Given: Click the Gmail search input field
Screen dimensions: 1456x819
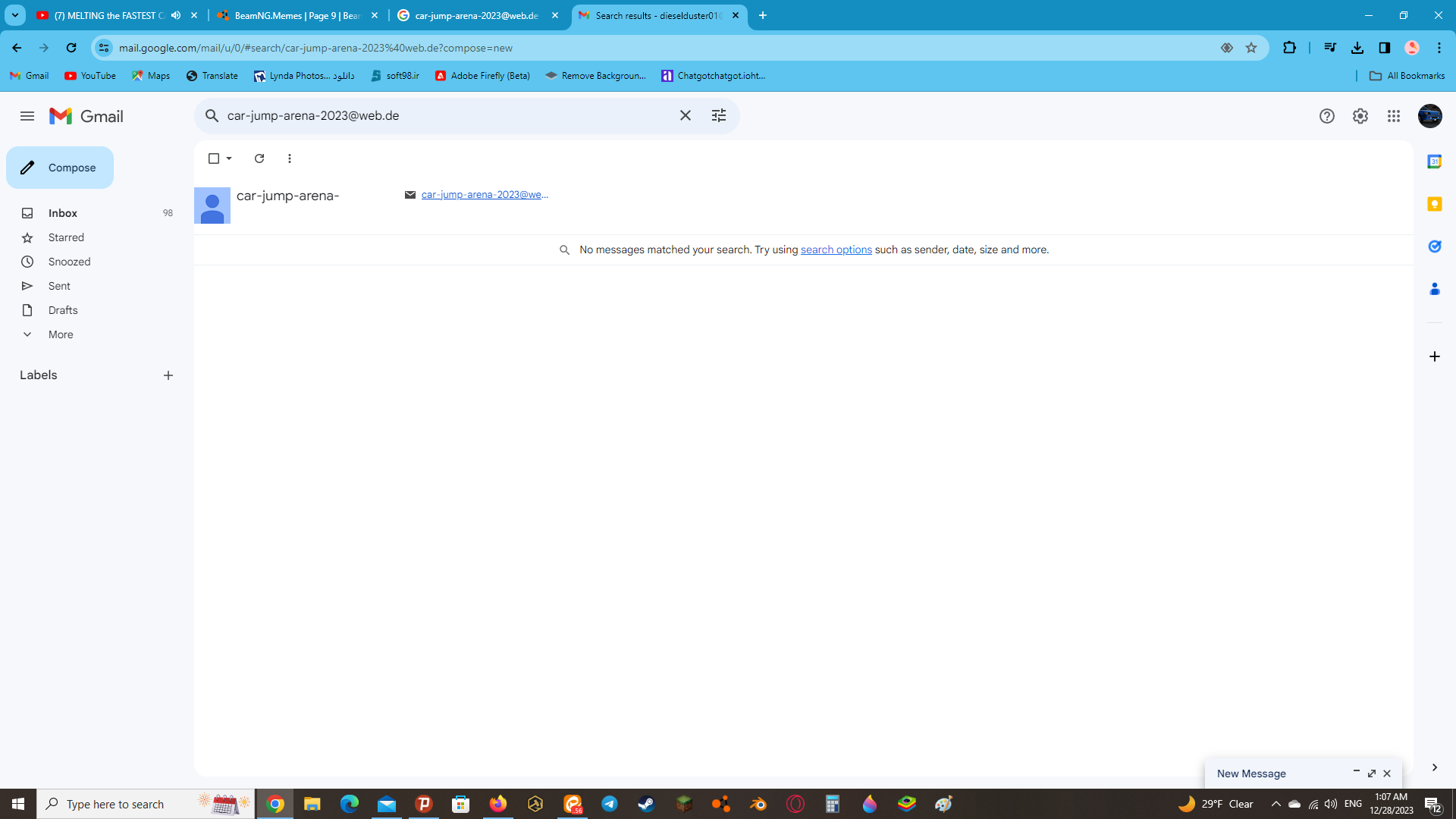Looking at the screenshot, I should click(447, 115).
